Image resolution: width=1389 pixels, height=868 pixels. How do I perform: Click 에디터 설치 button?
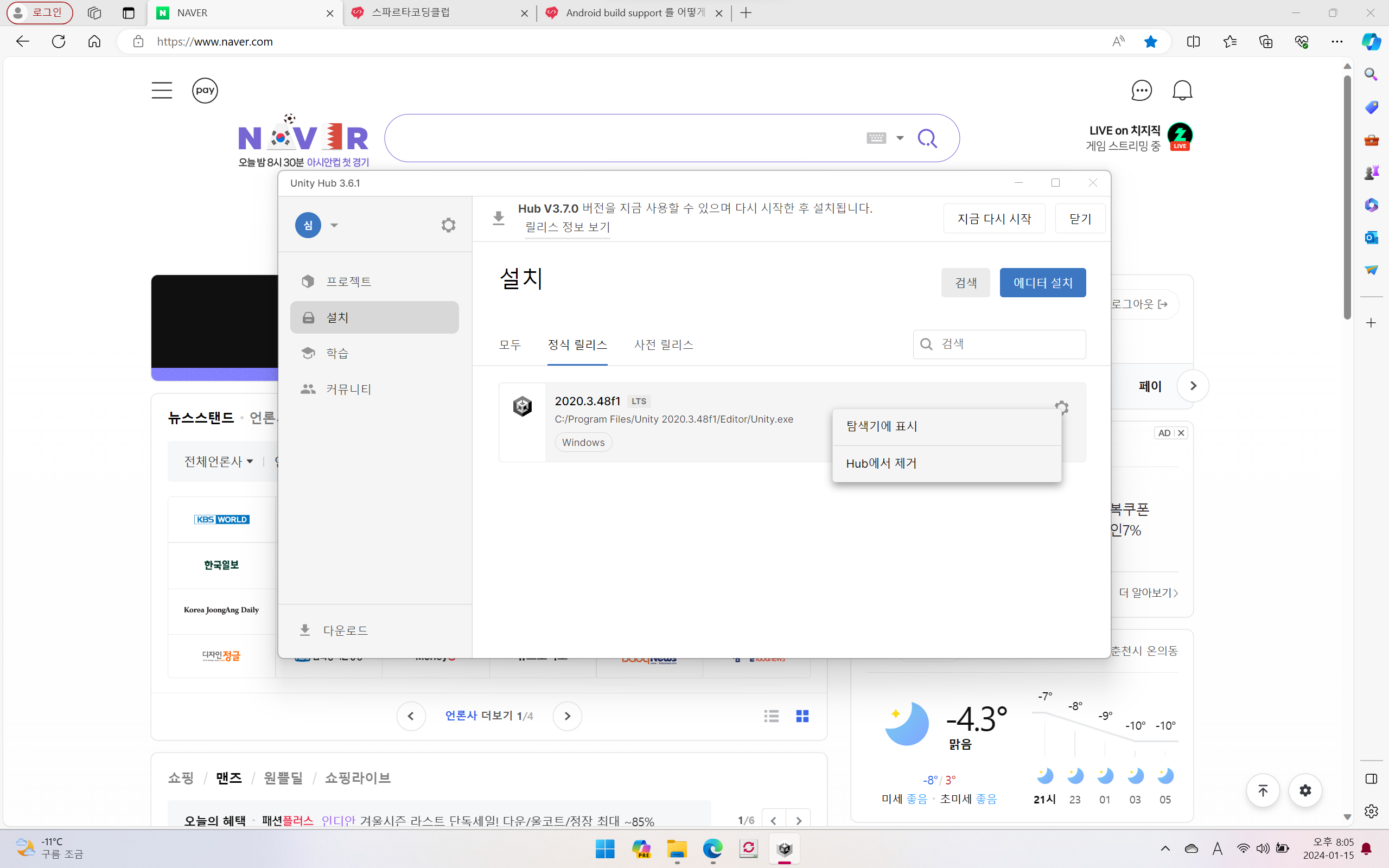(x=1043, y=283)
